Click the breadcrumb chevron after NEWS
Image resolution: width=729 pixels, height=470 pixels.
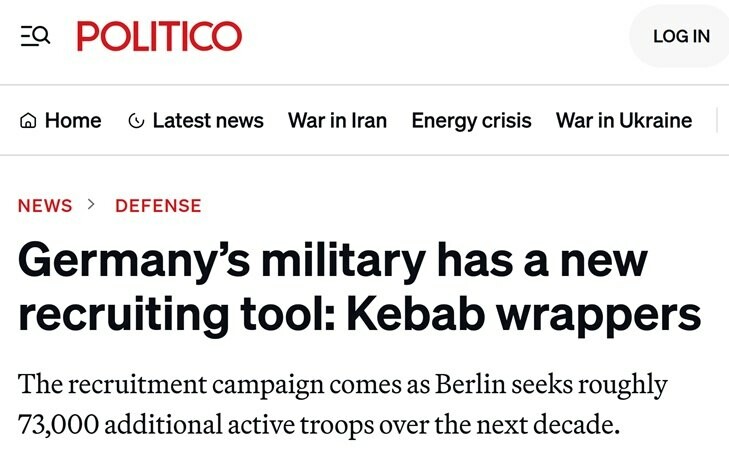pos(91,205)
